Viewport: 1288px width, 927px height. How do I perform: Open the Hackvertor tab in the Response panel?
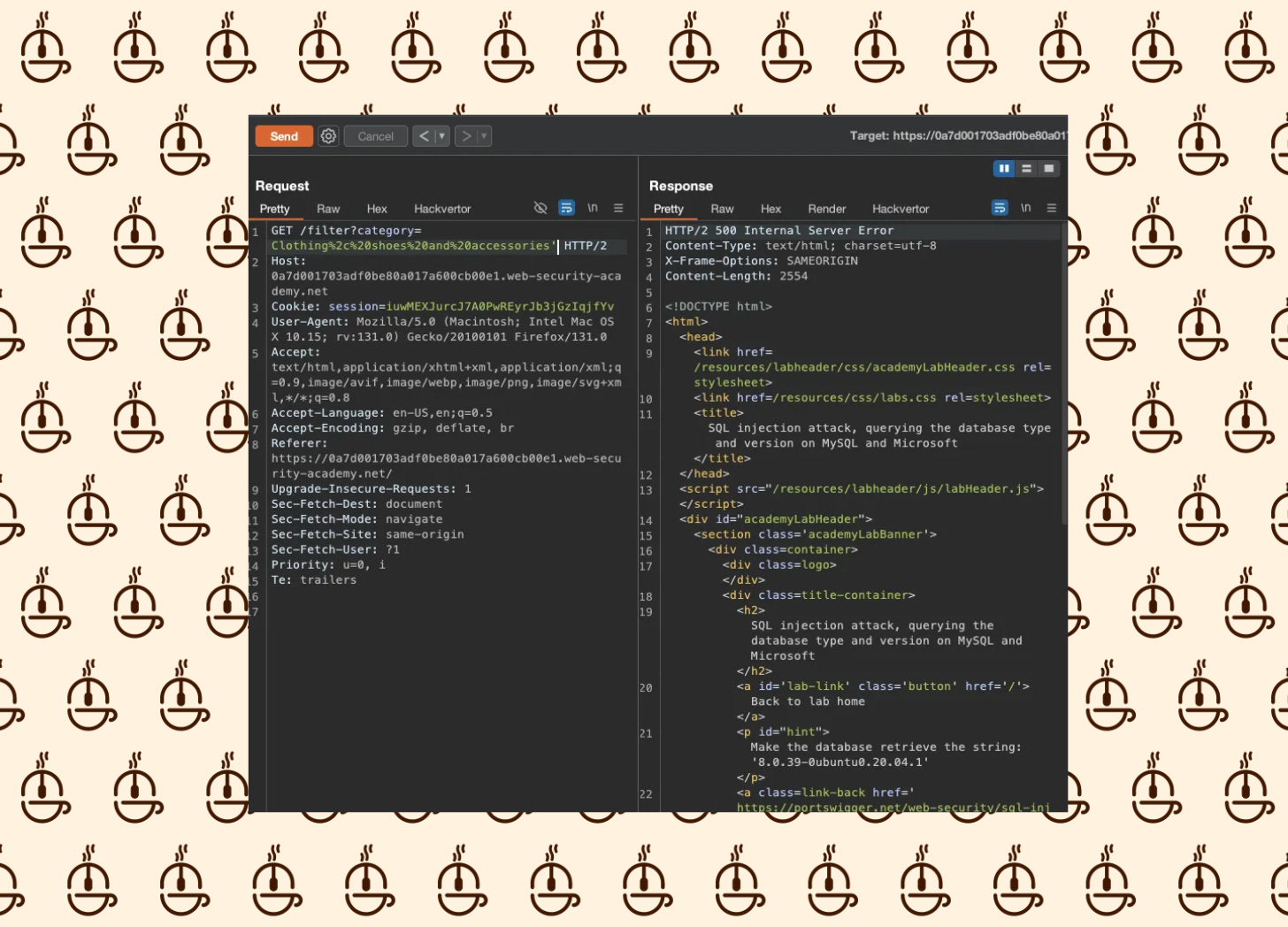pos(901,209)
